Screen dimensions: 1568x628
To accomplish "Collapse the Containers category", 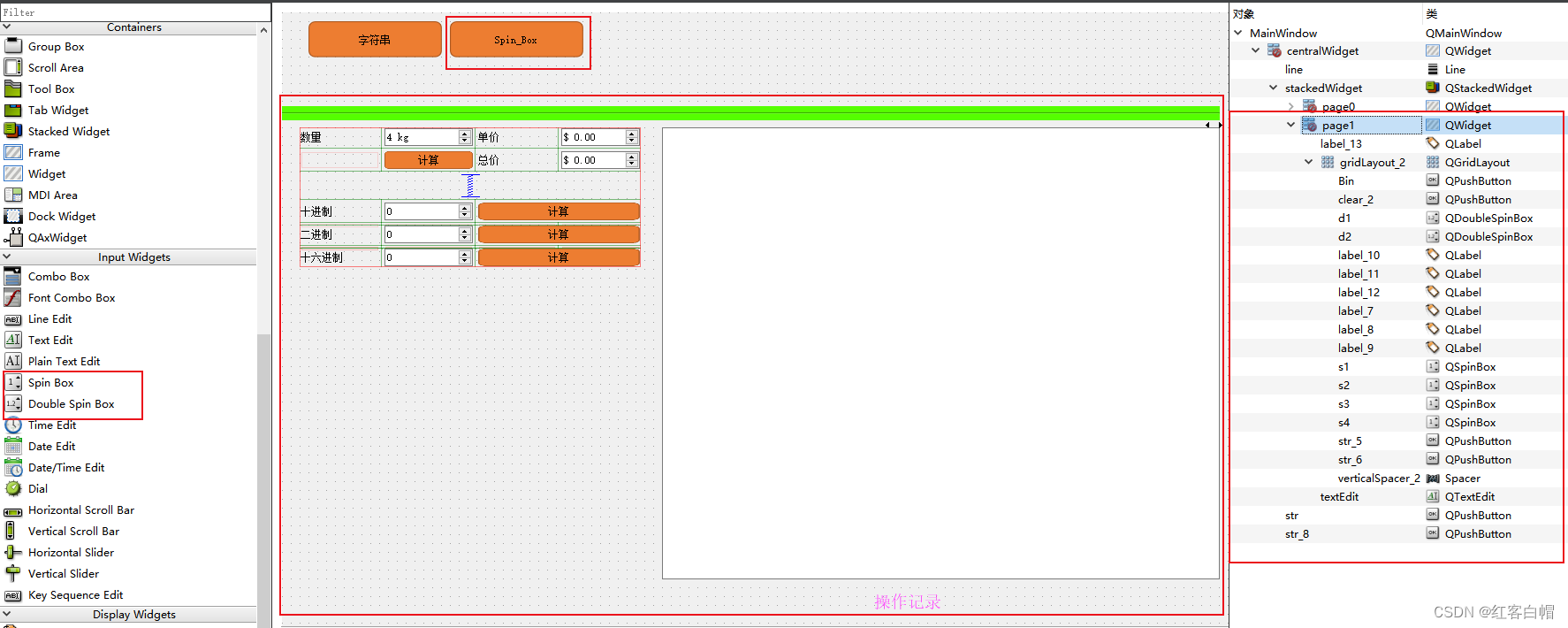I will click(x=7, y=27).
